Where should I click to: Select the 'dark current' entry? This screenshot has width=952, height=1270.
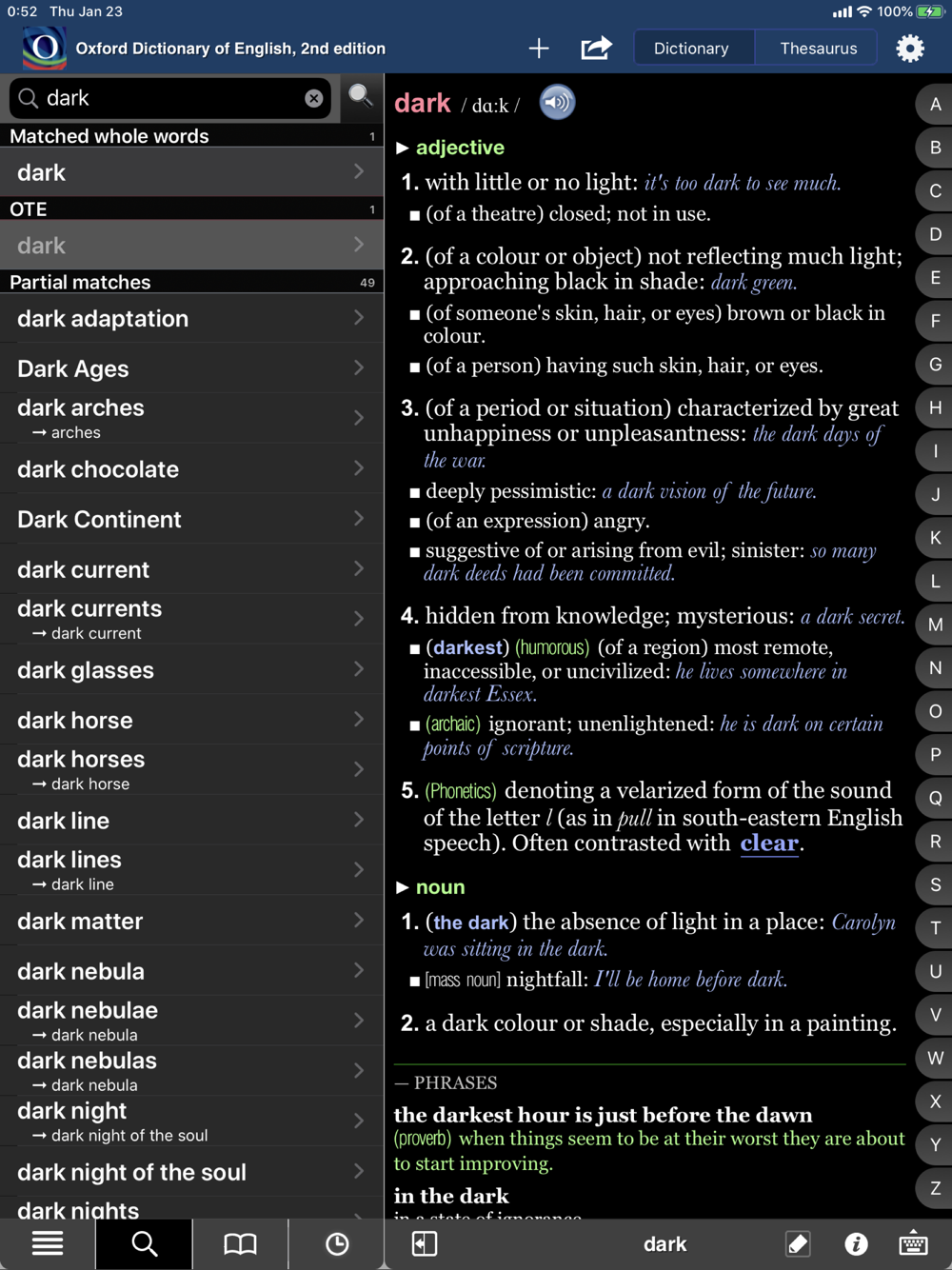pos(191,569)
